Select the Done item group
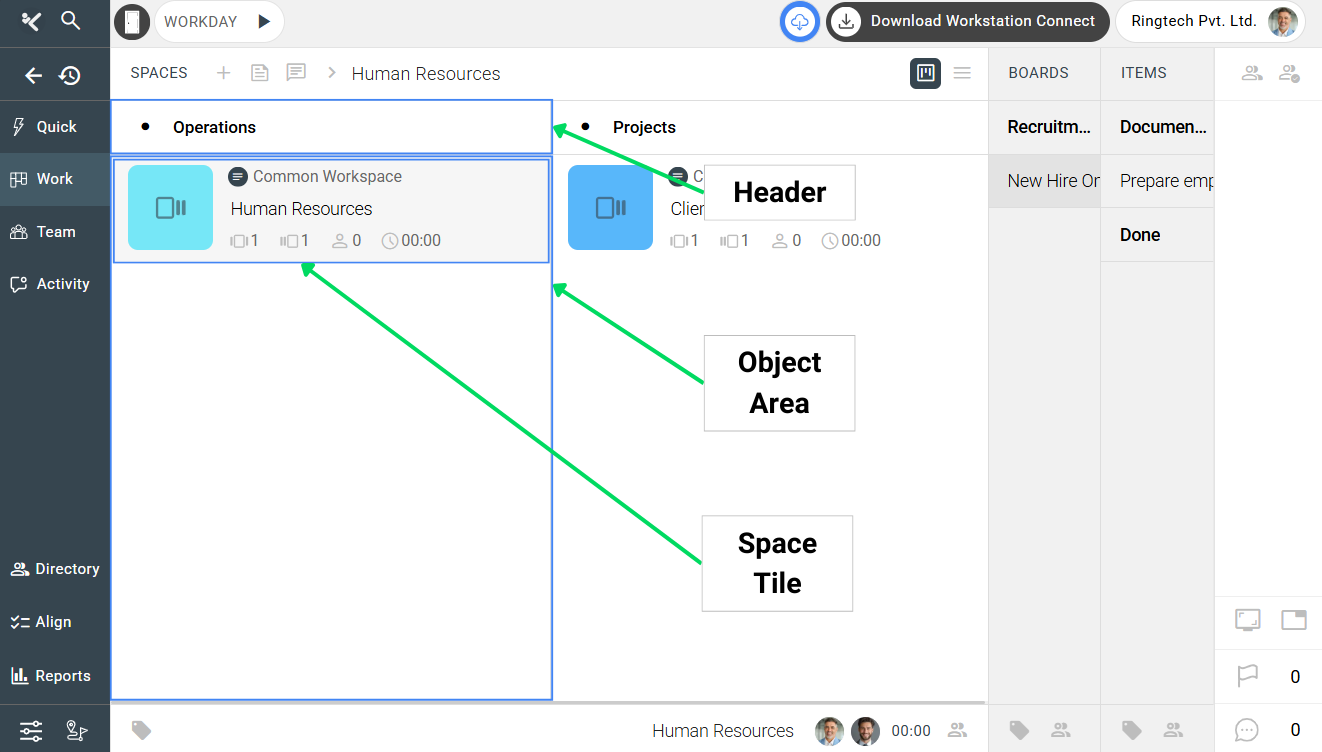Image resolution: width=1322 pixels, height=752 pixels. (x=1140, y=235)
